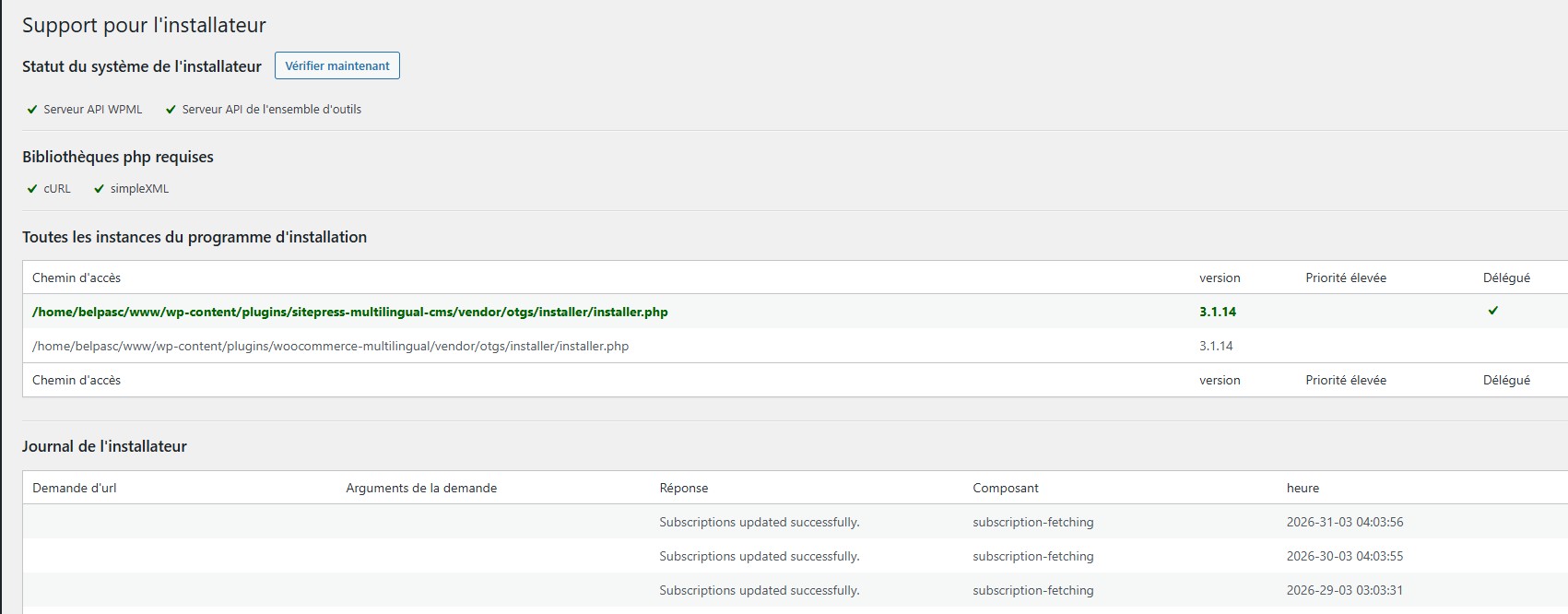Click the Délégué column header at top
The image size is (1568, 614).
pyautogui.click(x=1505, y=277)
